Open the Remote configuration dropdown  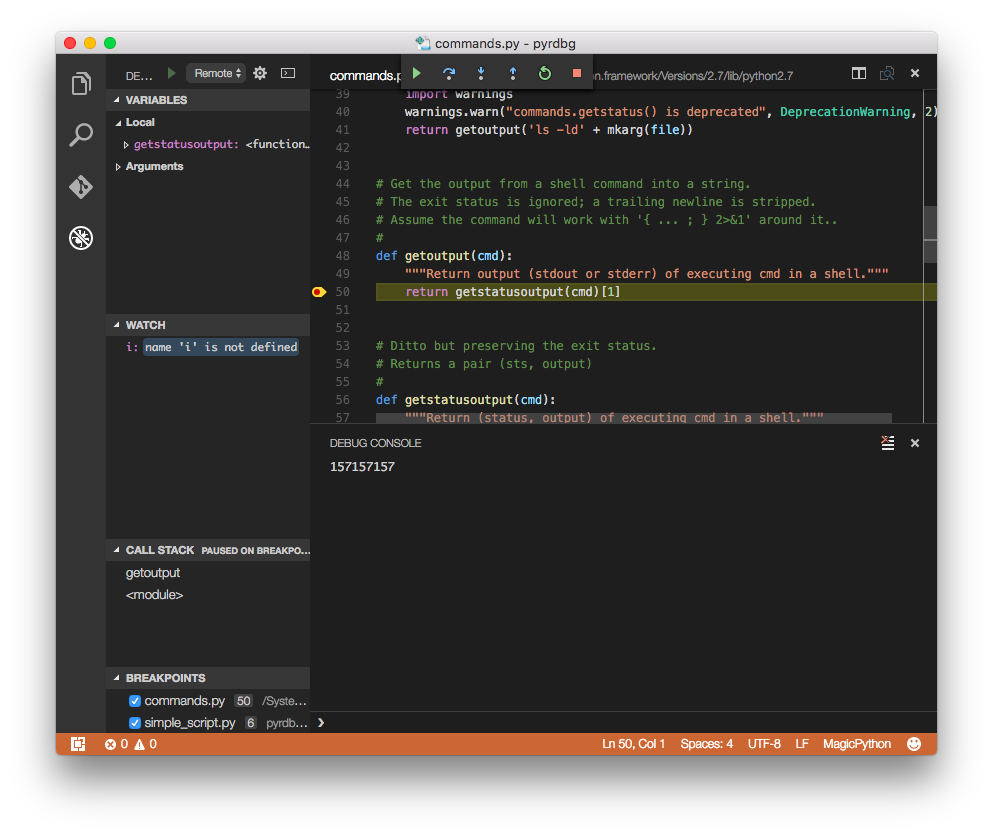215,72
